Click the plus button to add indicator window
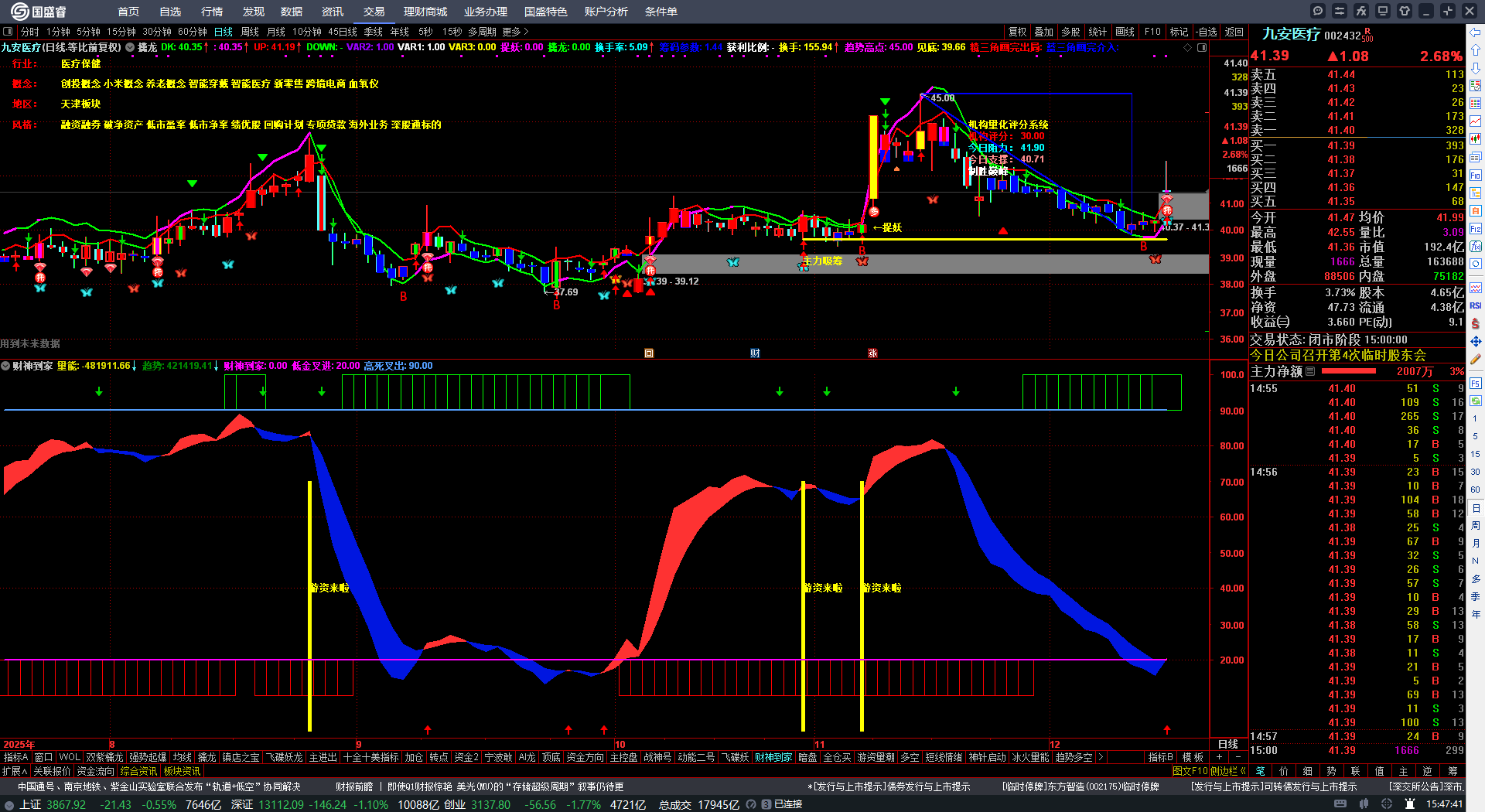Image resolution: width=1485 pixels, height=812 pixels. point(1220,757)
